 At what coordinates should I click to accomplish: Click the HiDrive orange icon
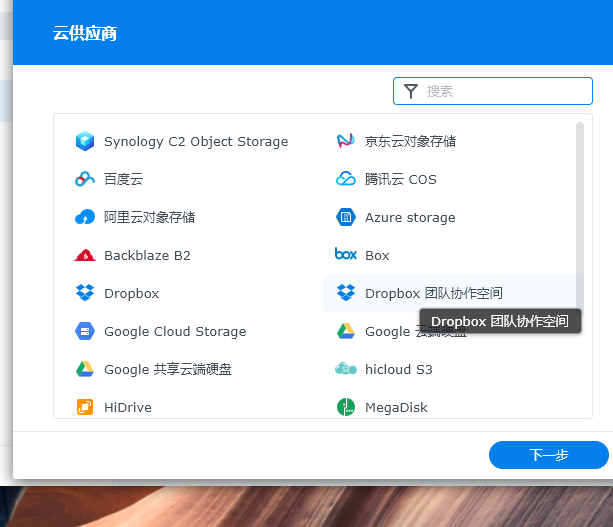(85, 407)
